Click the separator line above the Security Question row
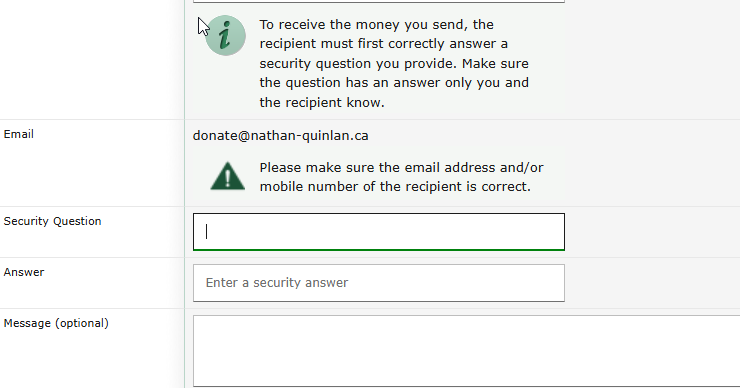 tap(370, 206)
